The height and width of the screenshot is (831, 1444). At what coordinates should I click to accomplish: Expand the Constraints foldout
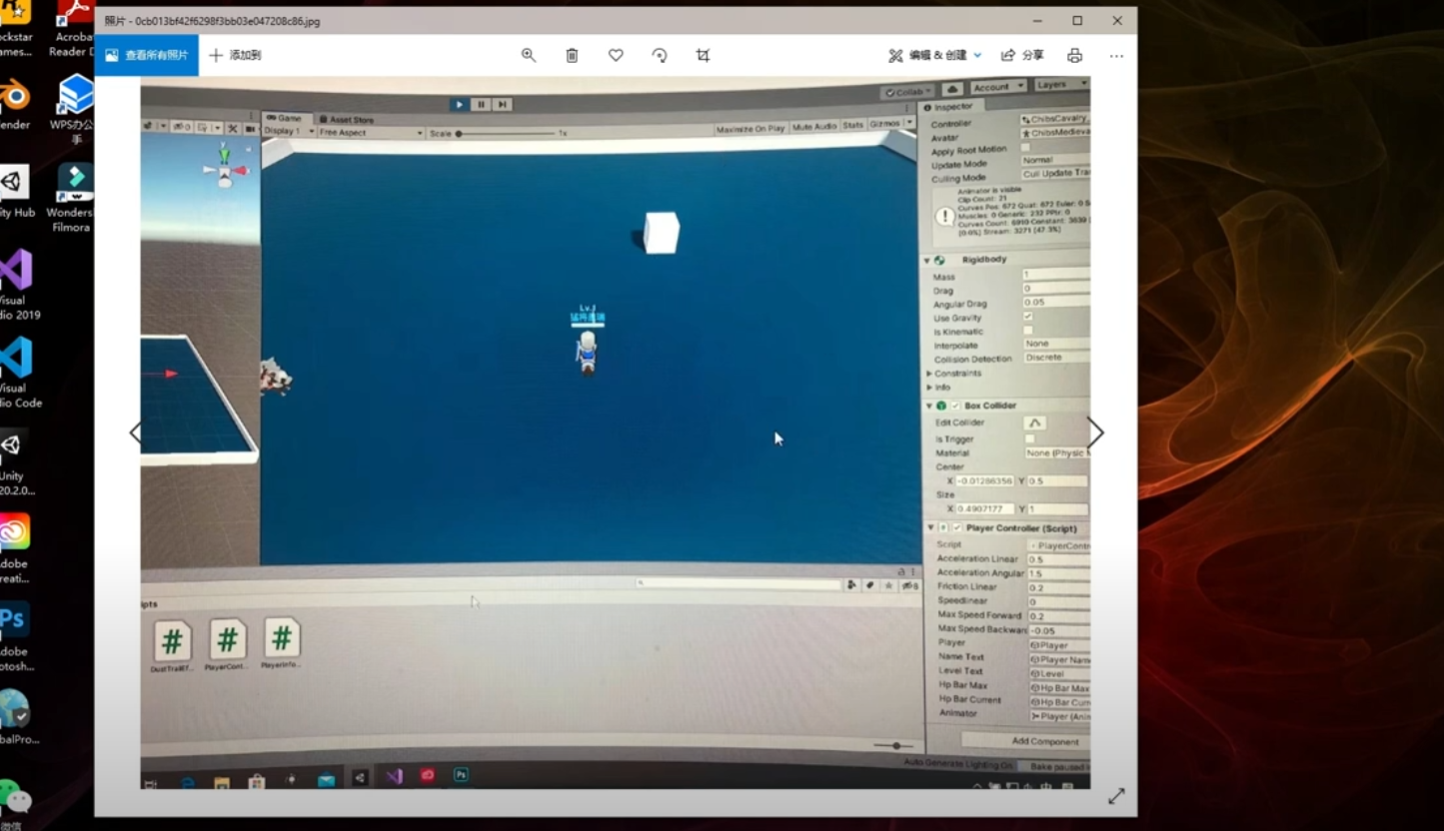[x=929, y=374]
